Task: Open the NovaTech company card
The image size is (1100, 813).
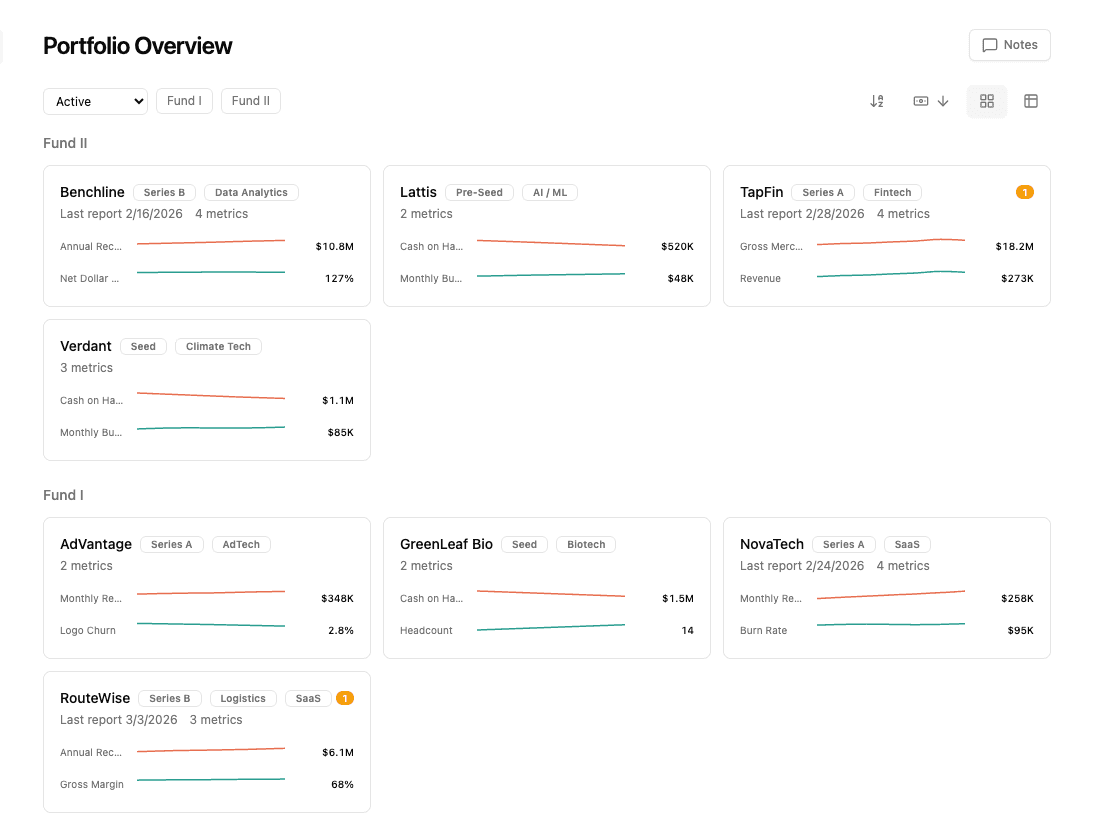Action: coord(887,588)
